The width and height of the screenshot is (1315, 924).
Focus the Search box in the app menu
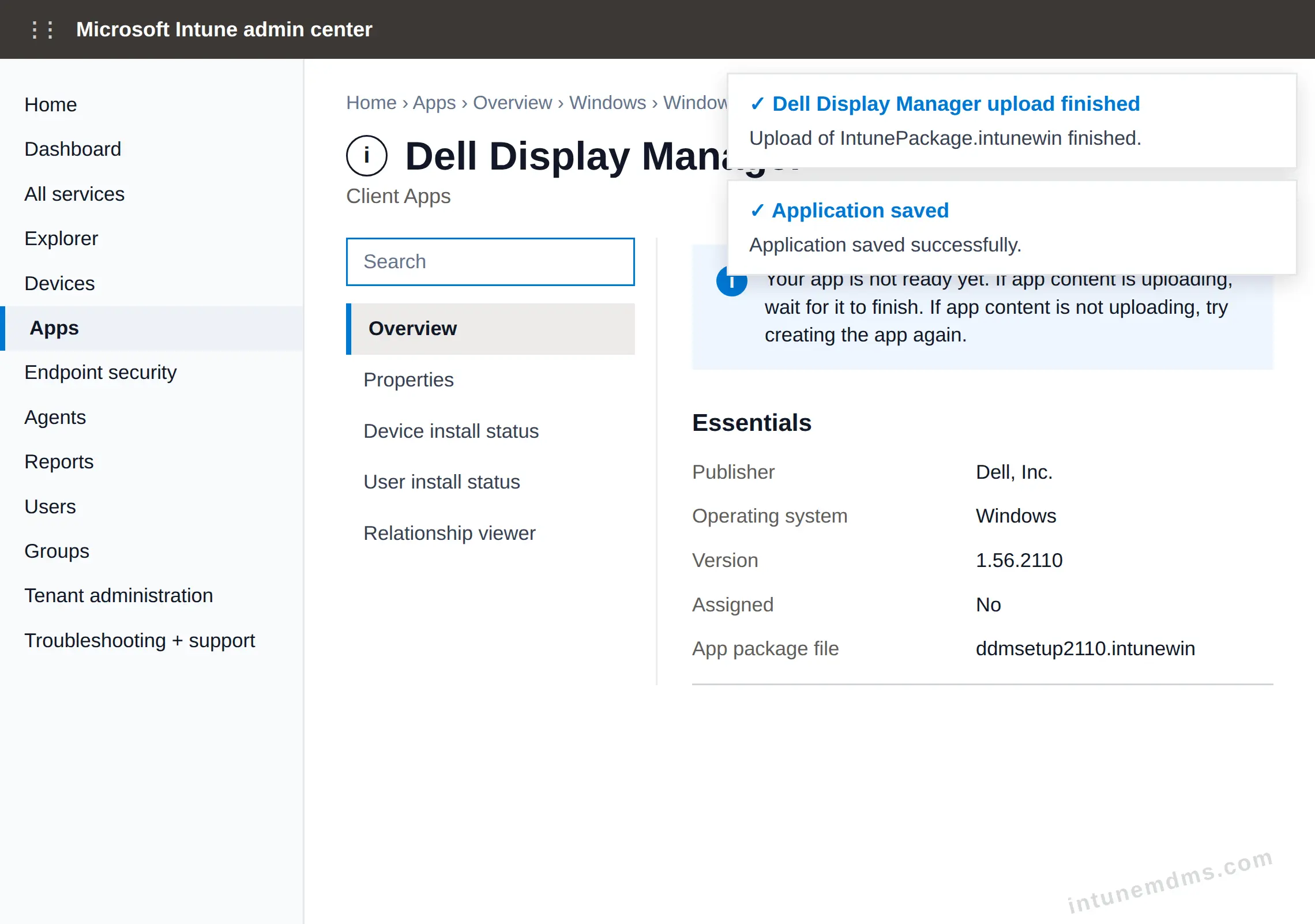click(x=490, y=262)
